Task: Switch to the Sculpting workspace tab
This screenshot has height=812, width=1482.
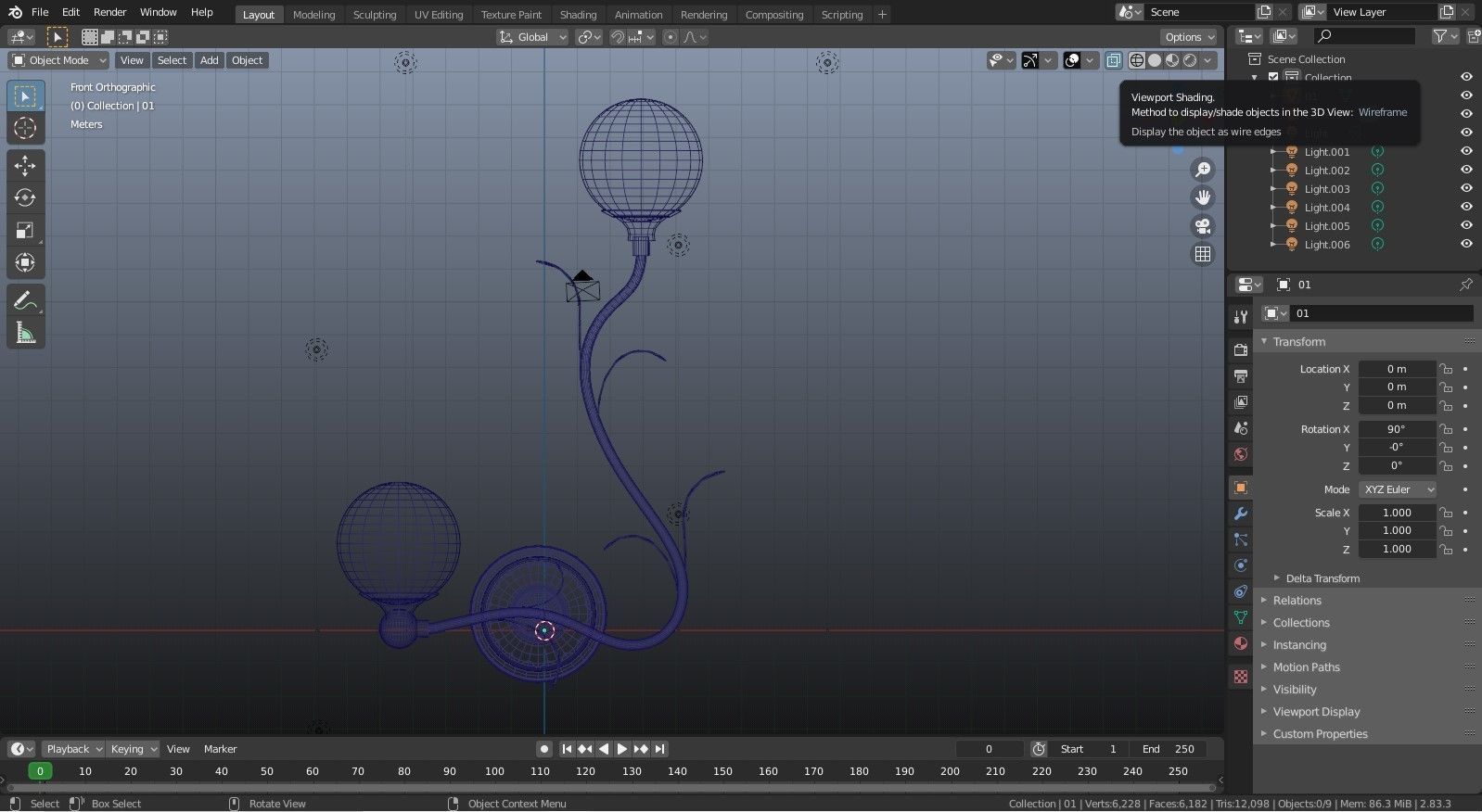Action: tap(375, 15)
